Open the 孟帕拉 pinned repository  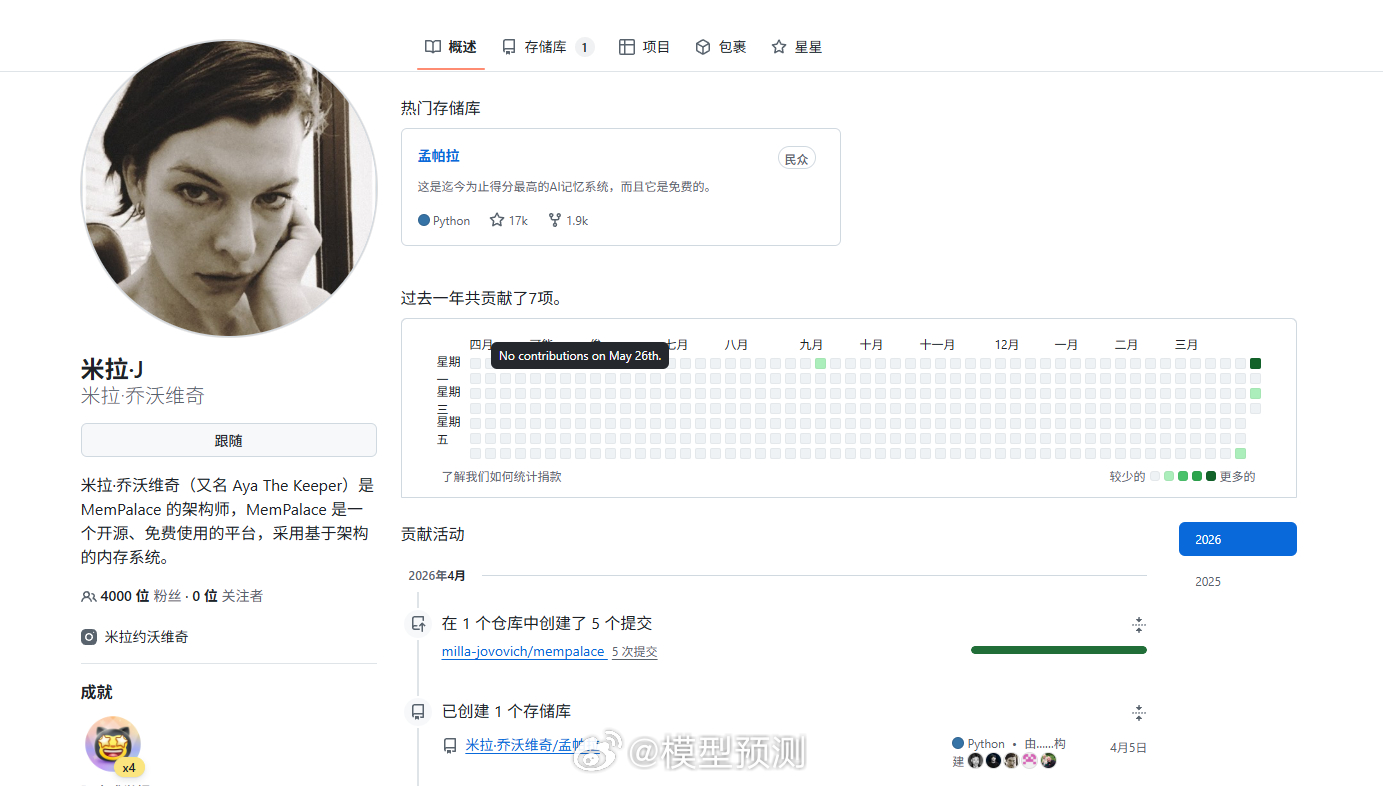click(438, 155)
